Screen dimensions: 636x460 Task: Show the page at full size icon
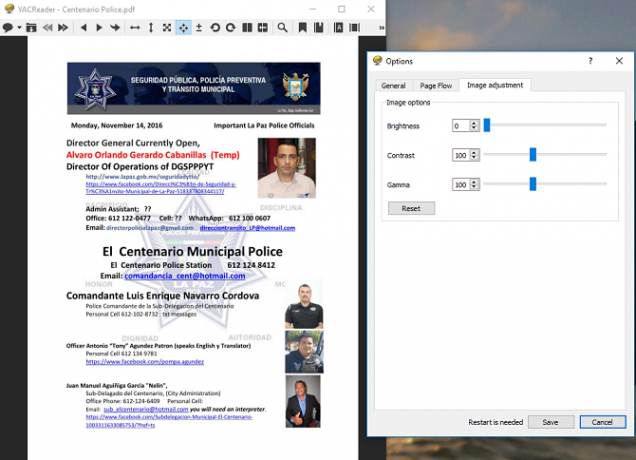tap(167, 28)
